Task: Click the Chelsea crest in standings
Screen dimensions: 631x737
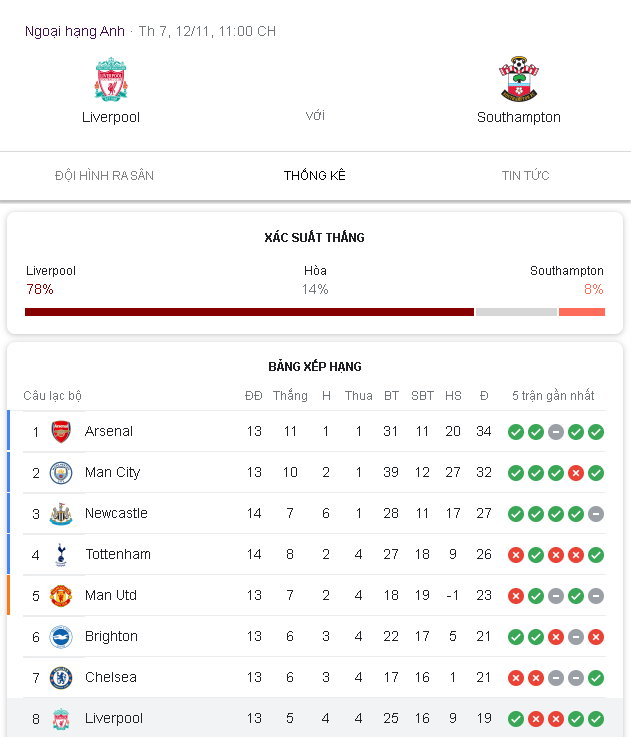Action: click(x=61, y=678)
